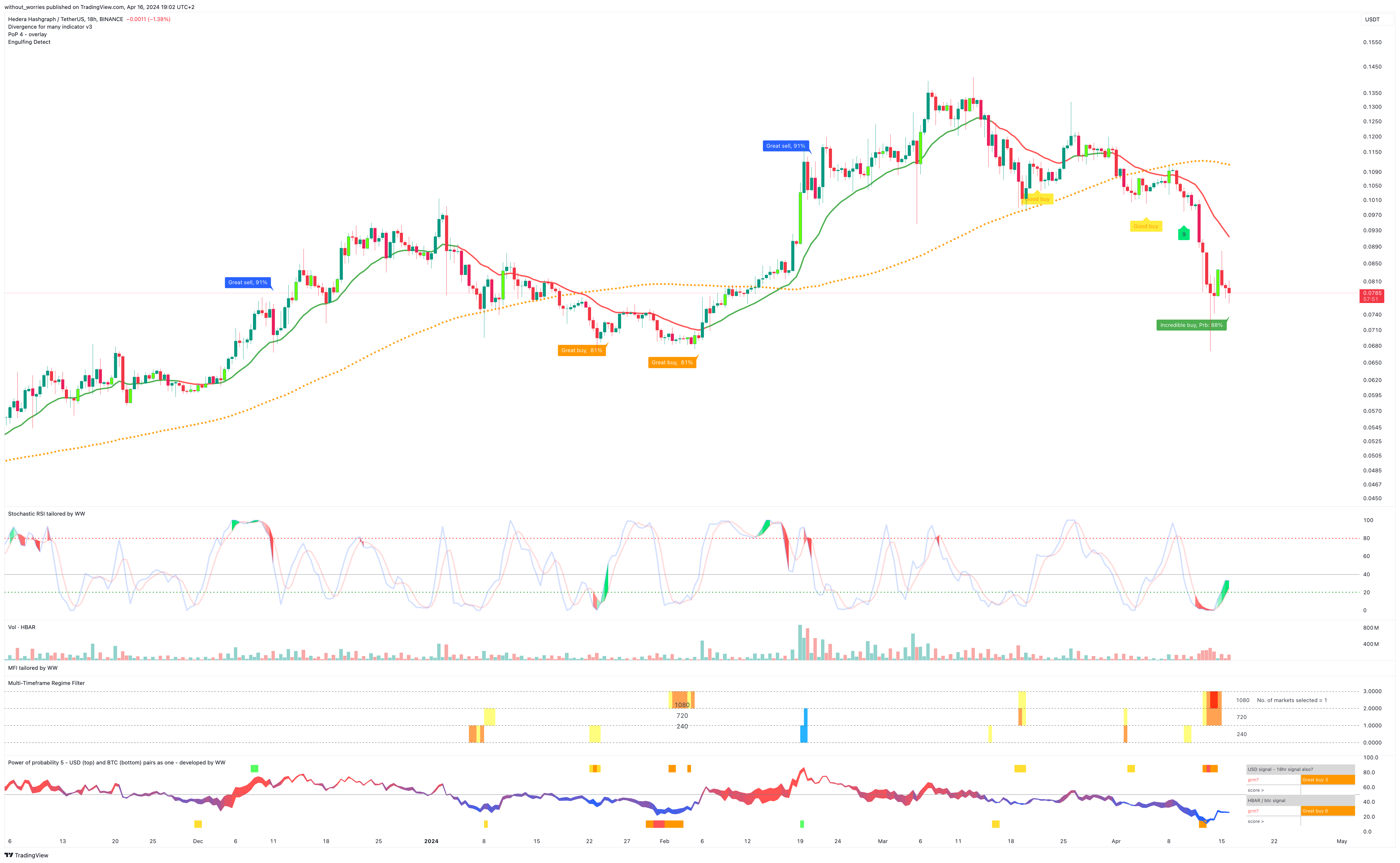Image resolution: width=1400 pixels, height=863 pixels.
Task: Click the 2.0000 regime filter axis label
Action: click(x=1372, y=708)
